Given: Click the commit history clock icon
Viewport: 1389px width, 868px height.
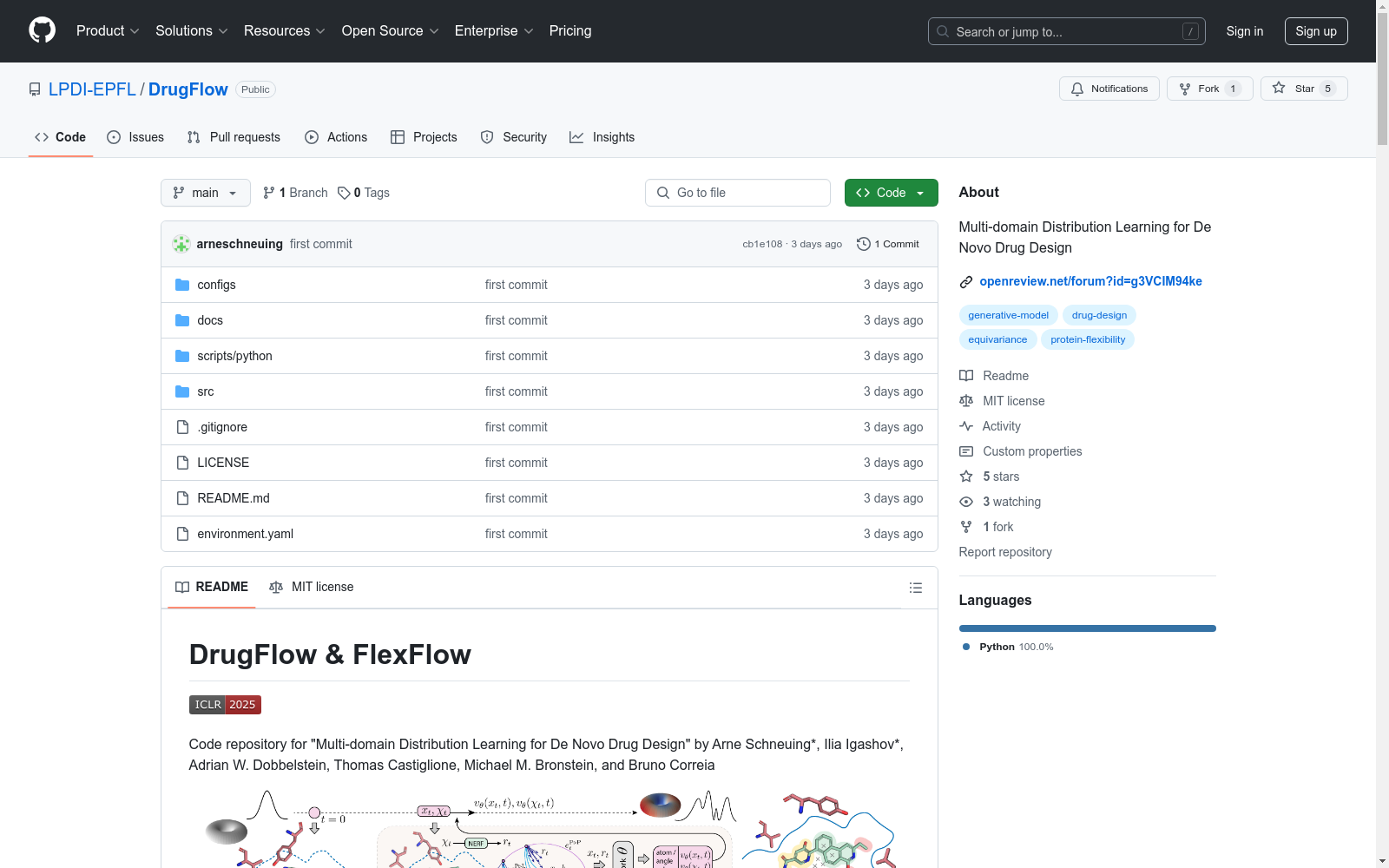Looking at the screenshot, I should [x=864, y=244].
